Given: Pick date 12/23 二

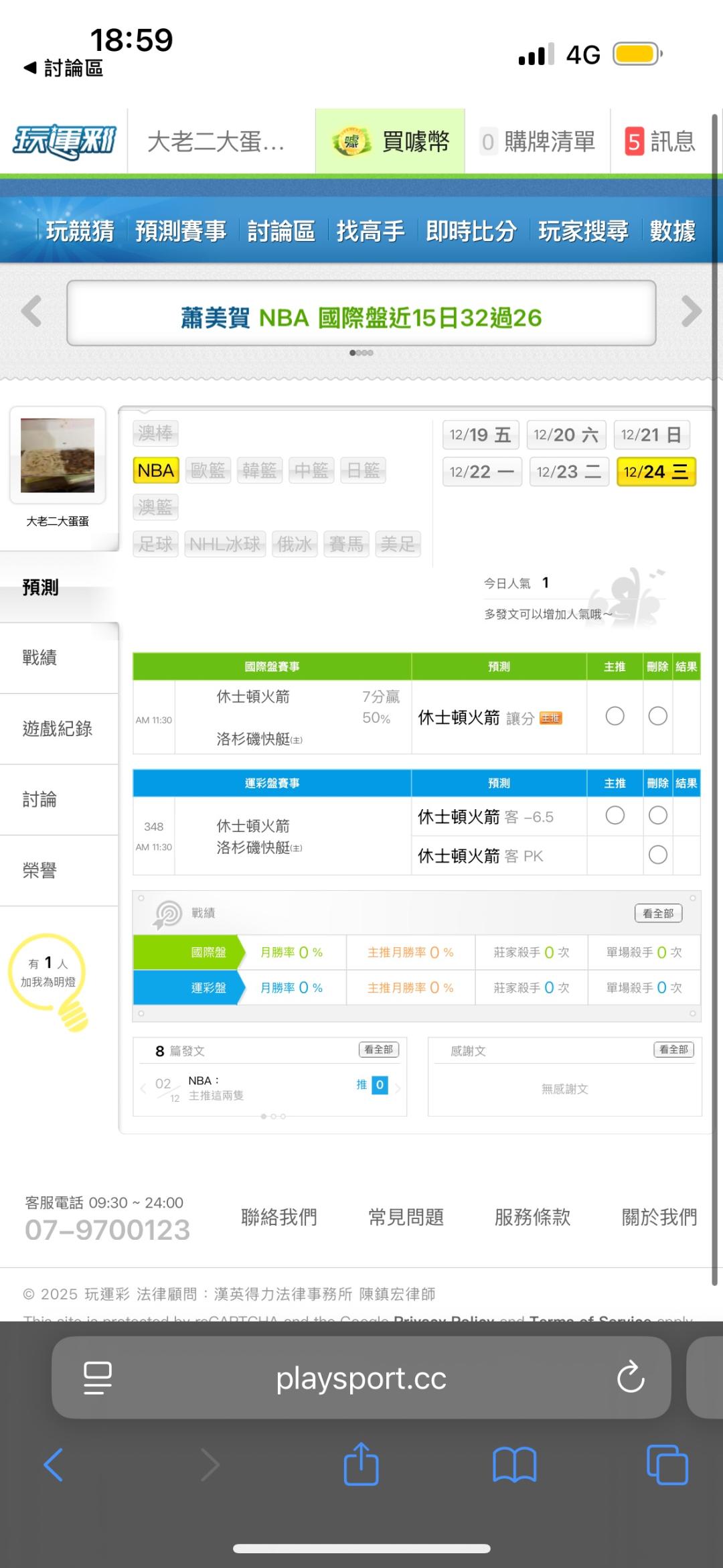Looking at the screenshot, I should (569, 472).
